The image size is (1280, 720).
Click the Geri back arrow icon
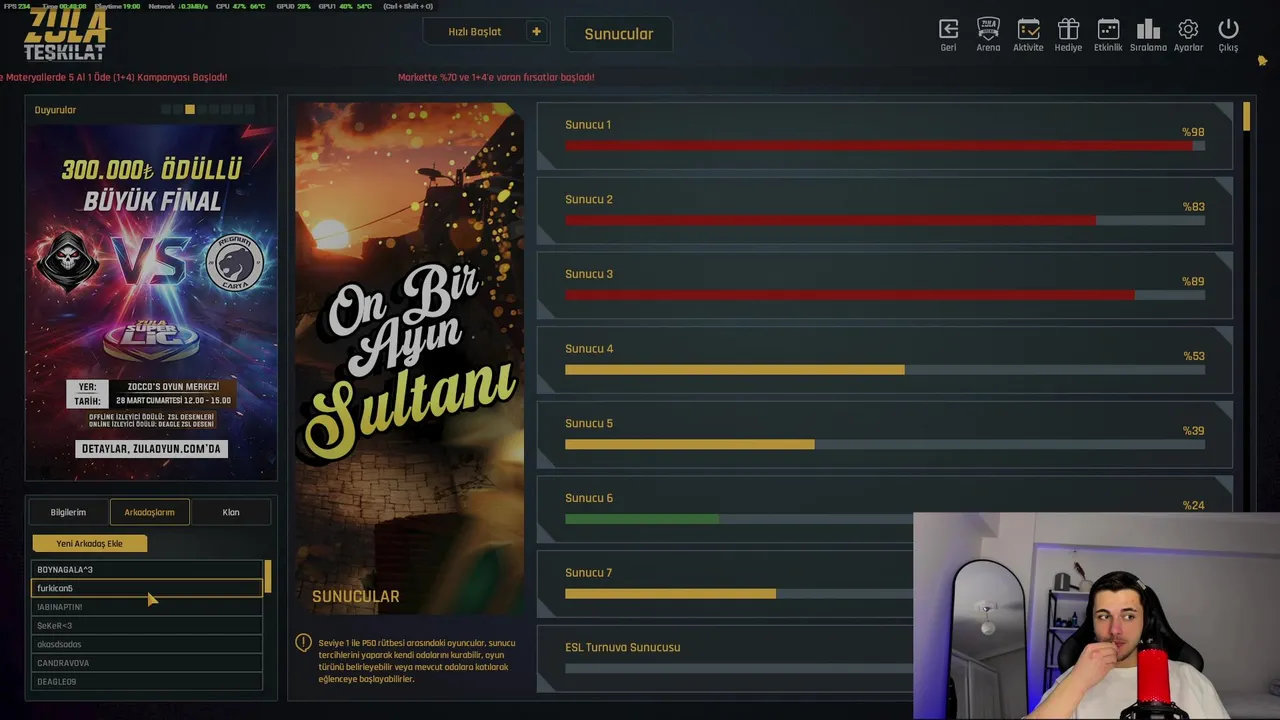(948, 29)
